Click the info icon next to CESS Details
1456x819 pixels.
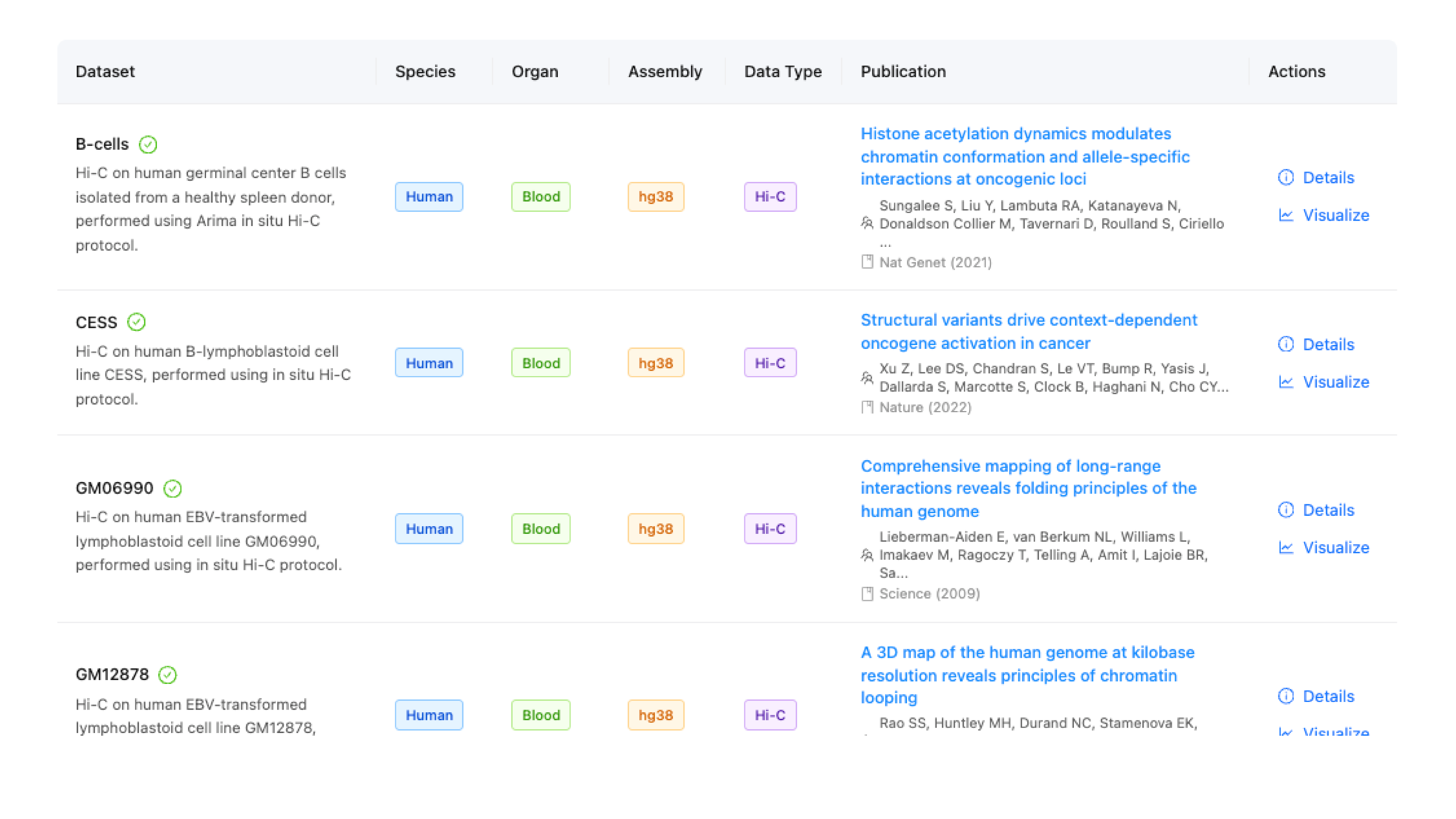[1286, 344]
